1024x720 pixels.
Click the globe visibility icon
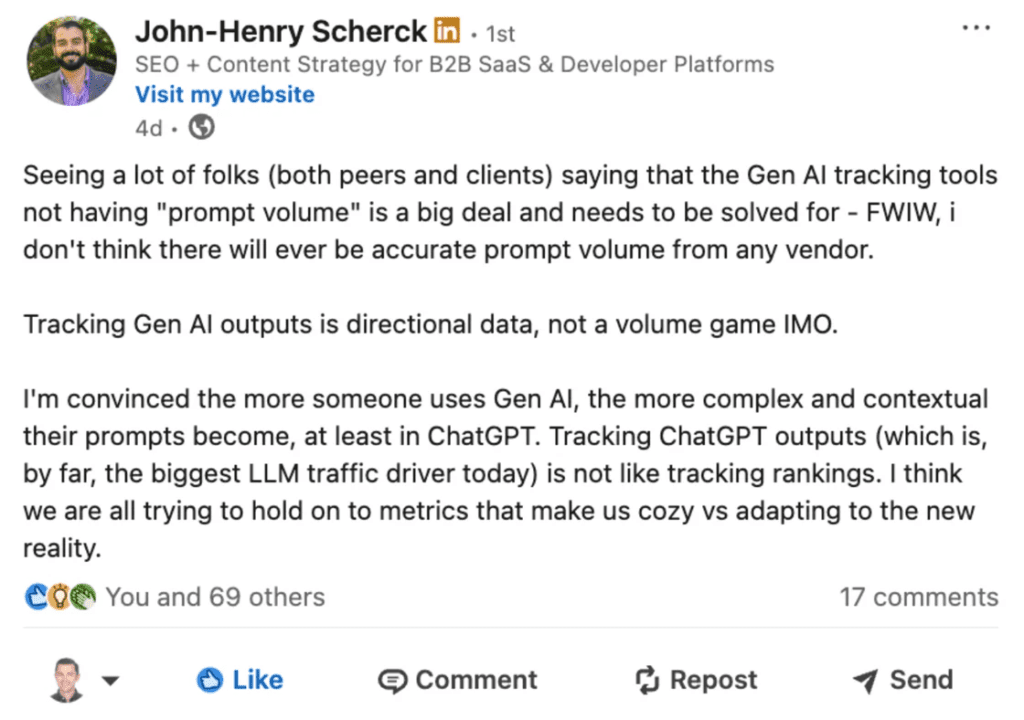(x=201, y=127)
